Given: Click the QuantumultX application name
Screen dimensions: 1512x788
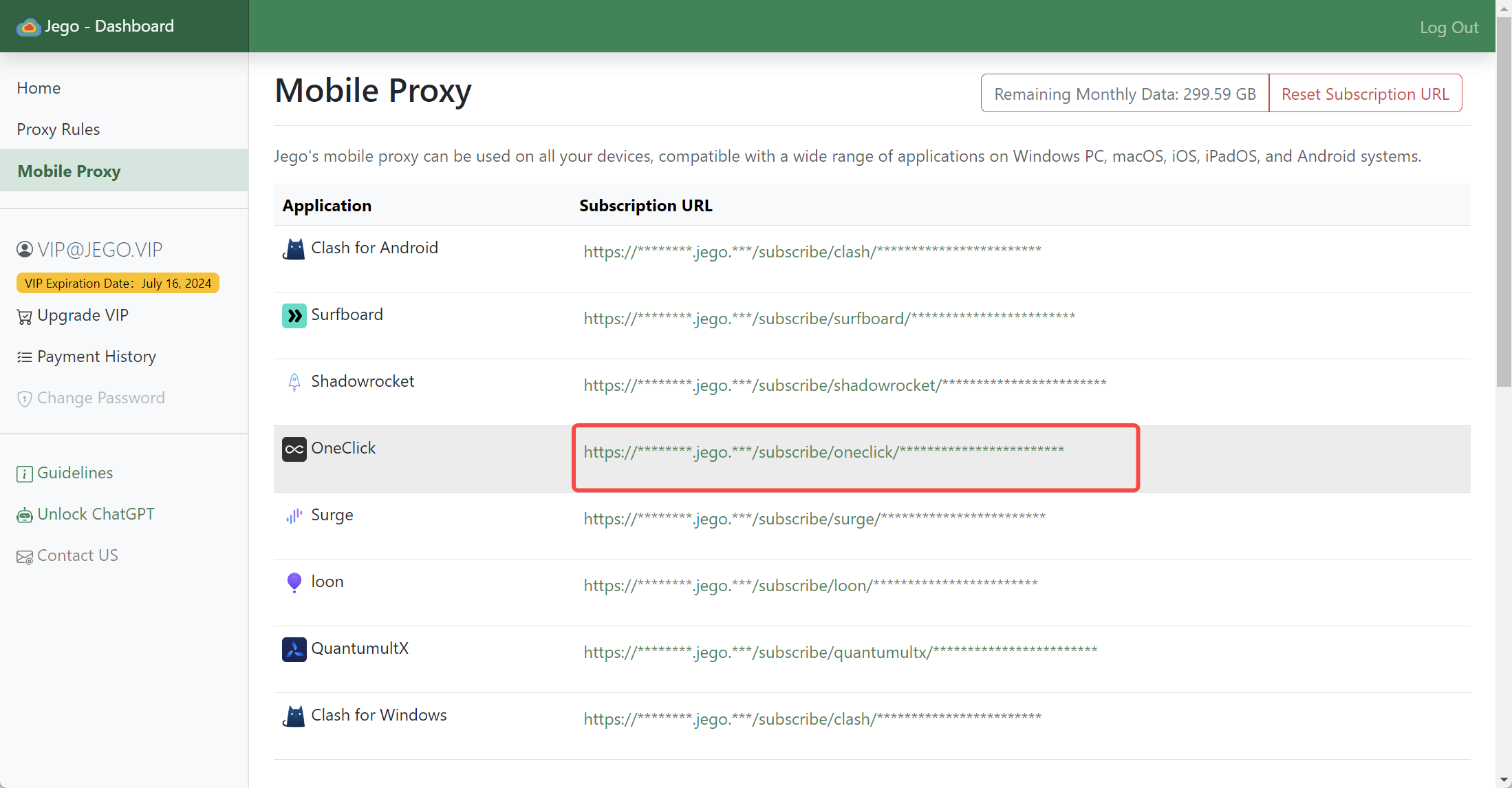Looking at the screenshot, I should tap(360, 648).
